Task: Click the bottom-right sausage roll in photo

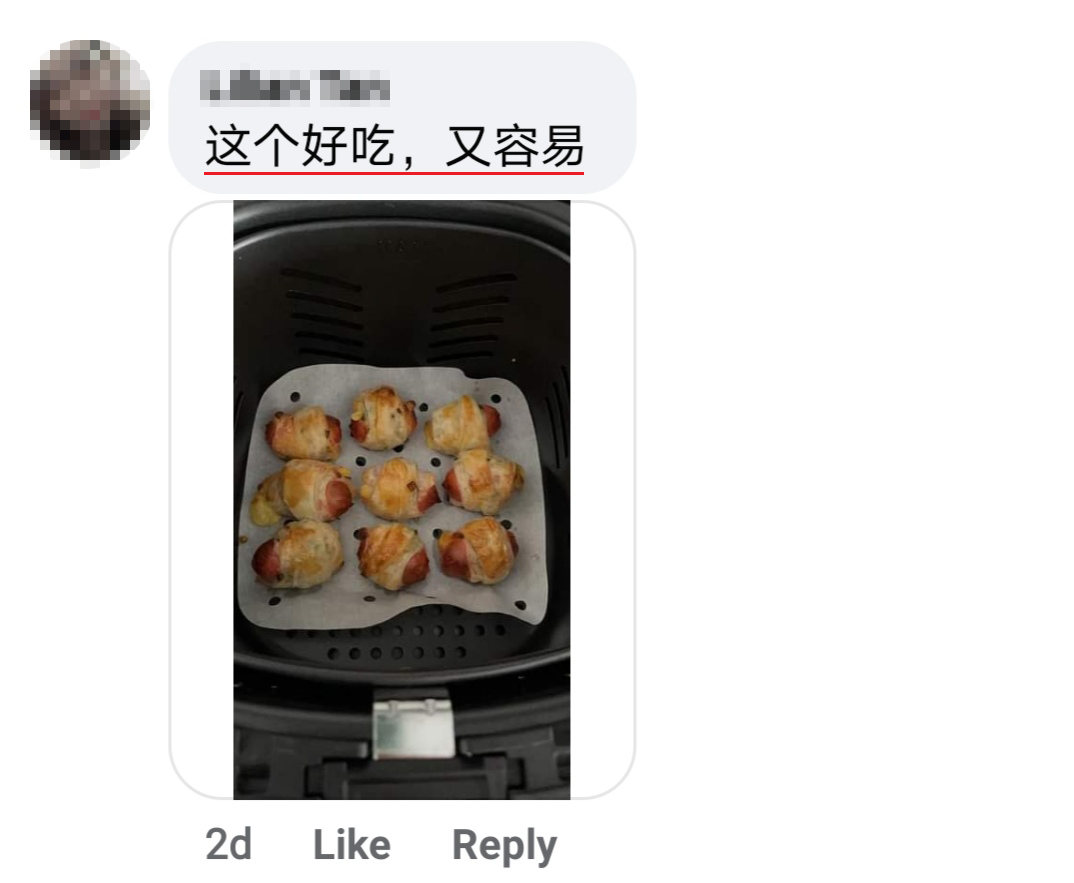Action: (x=477, y=549)
